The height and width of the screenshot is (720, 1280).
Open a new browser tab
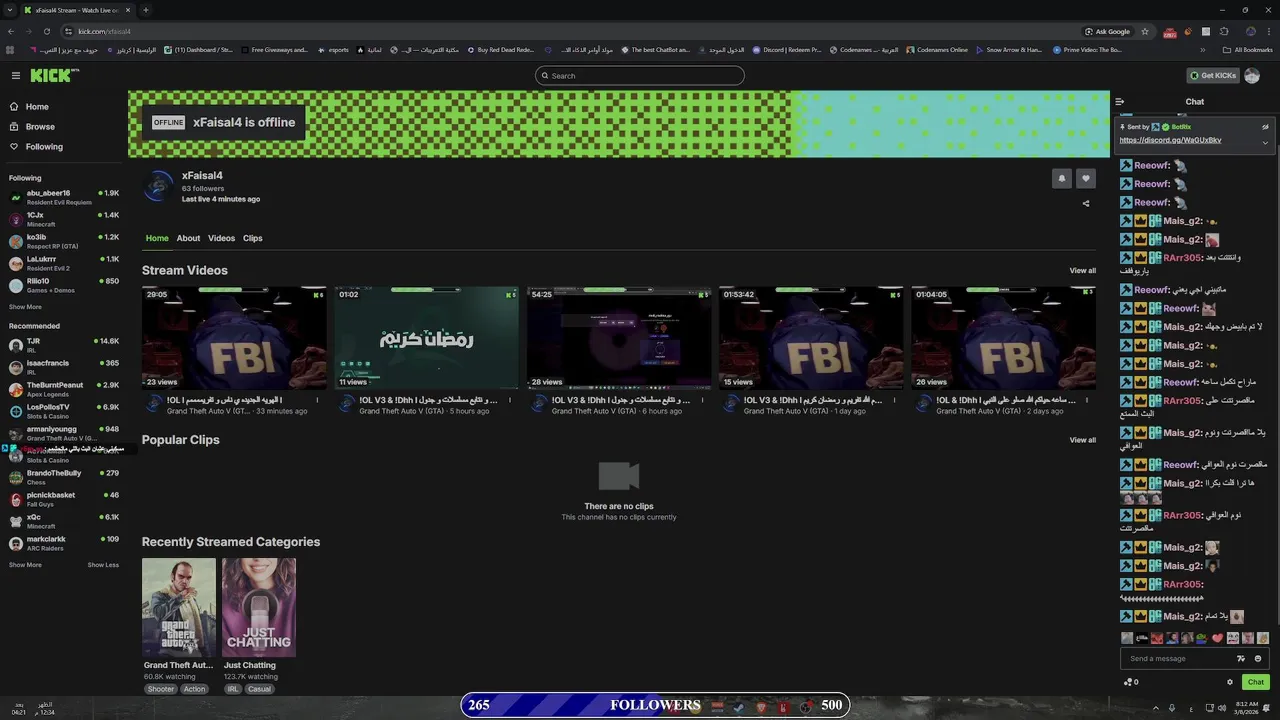pos(146,10)
